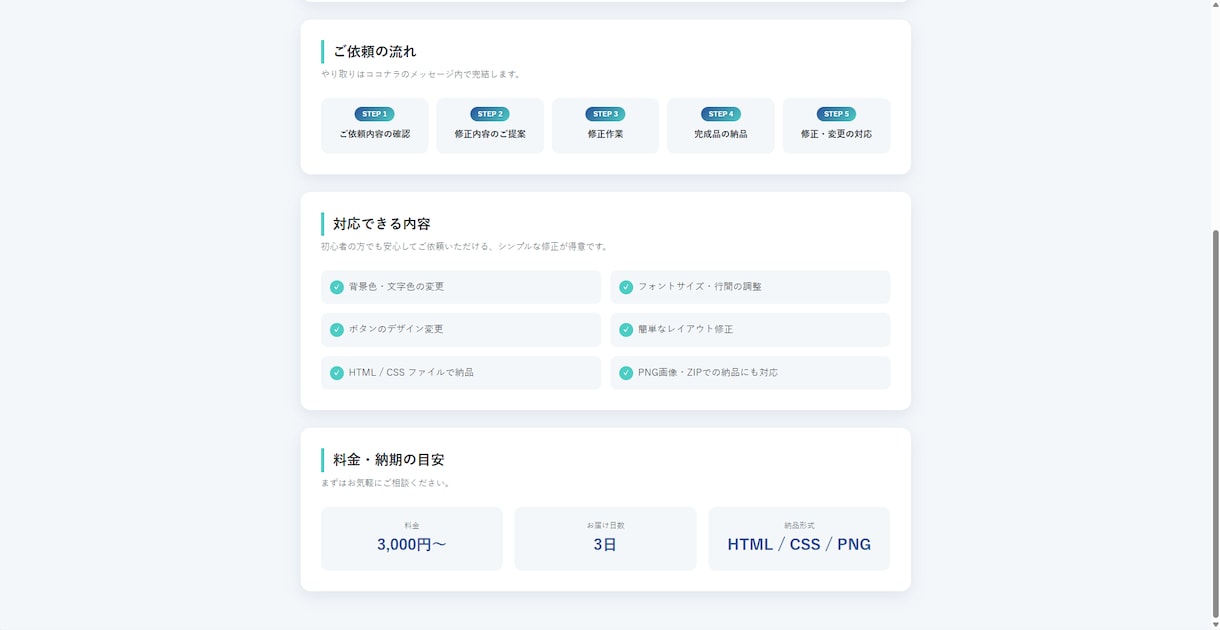Click the HTML / CSS ファイルで納品 item text
This screenshot has height=630, width=1220.
pos(411,373)
